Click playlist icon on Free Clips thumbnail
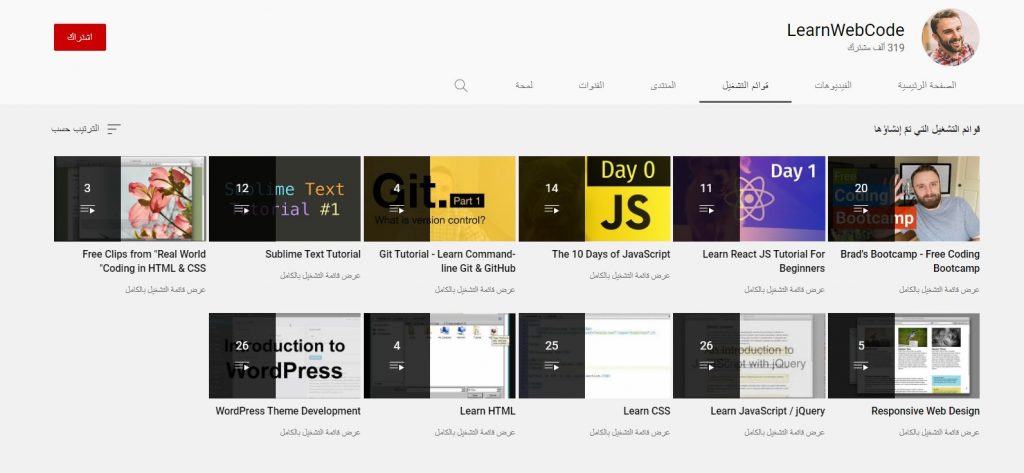 [x=88, y=210]
